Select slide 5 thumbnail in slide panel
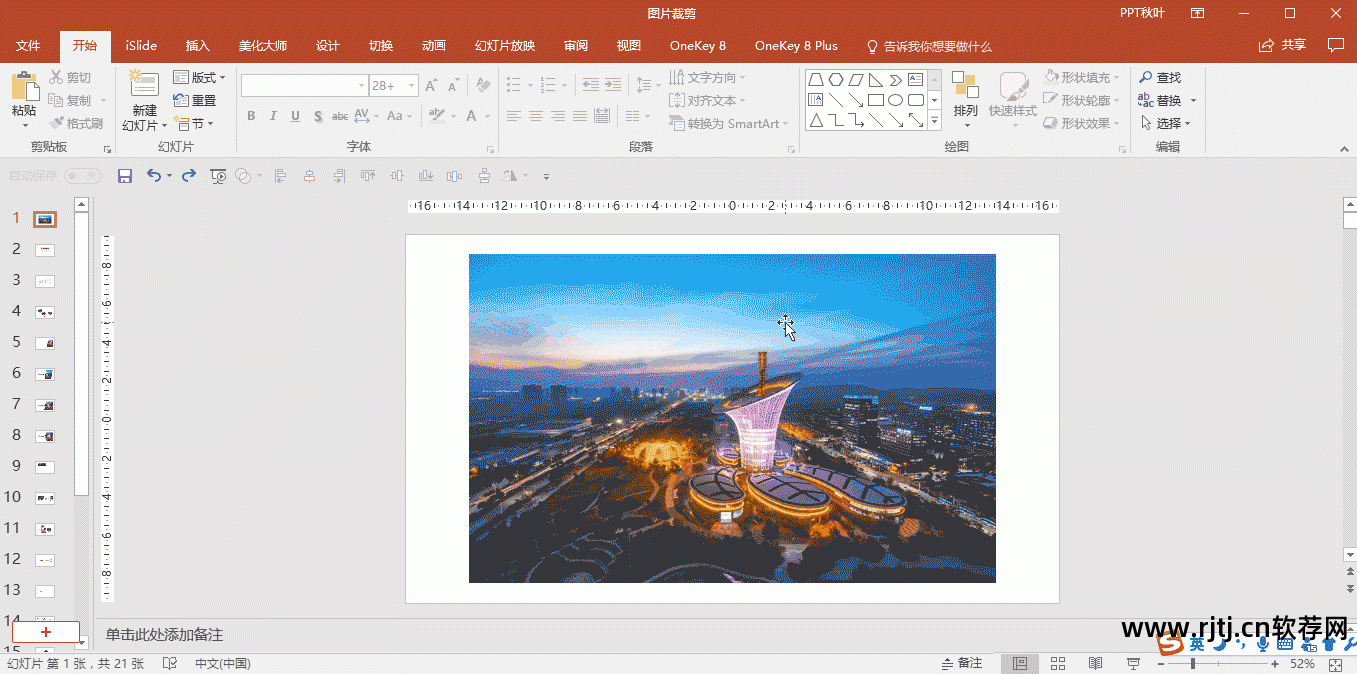The width and height of the screenshot is (1357, 674). click(45, 343)
